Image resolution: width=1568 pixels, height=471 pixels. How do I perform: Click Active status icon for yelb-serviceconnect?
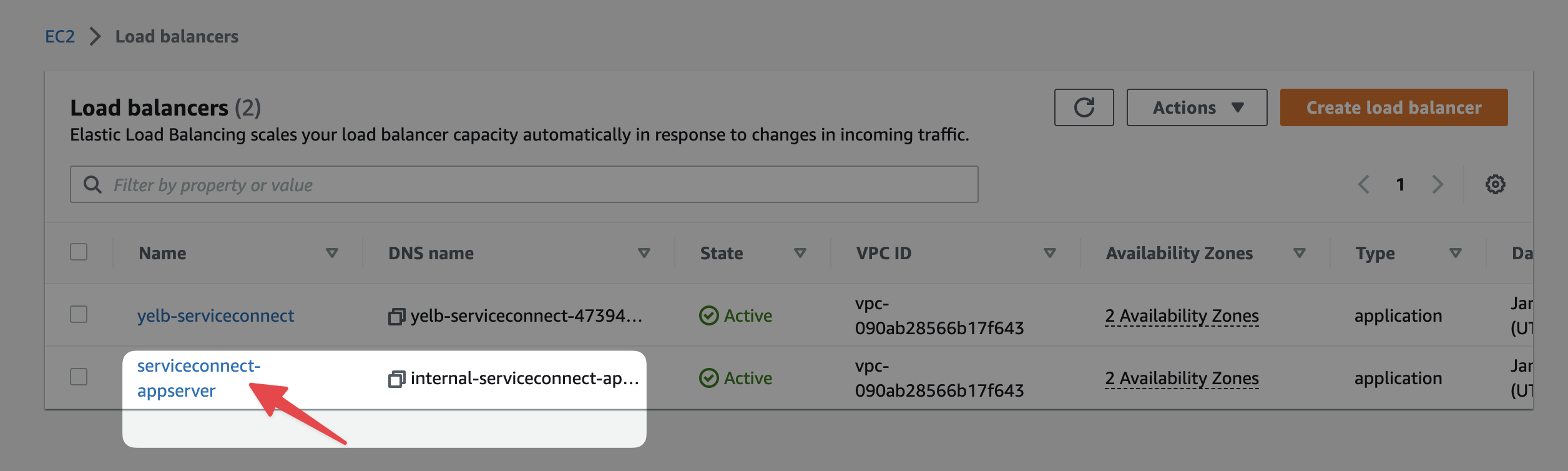tap(708, 315)
